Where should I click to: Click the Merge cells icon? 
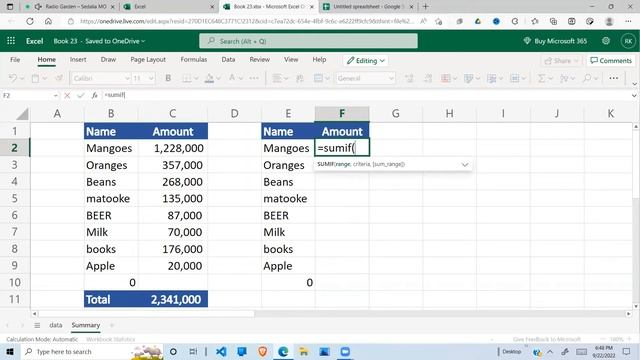point(318,78)
